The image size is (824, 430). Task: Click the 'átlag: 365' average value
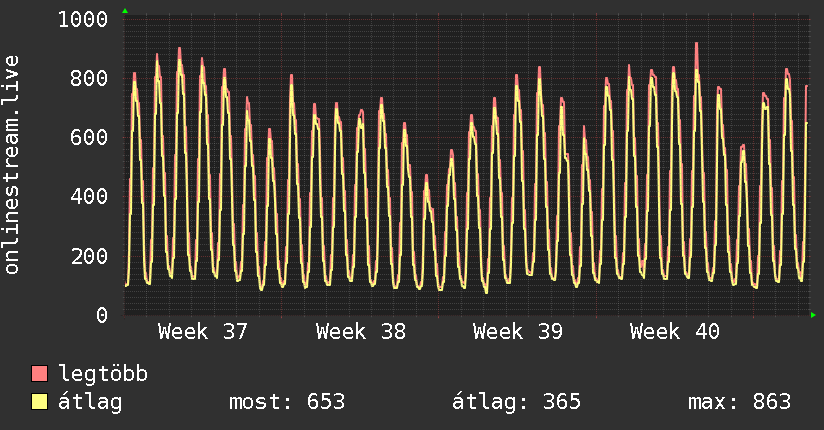coord(517,402)
